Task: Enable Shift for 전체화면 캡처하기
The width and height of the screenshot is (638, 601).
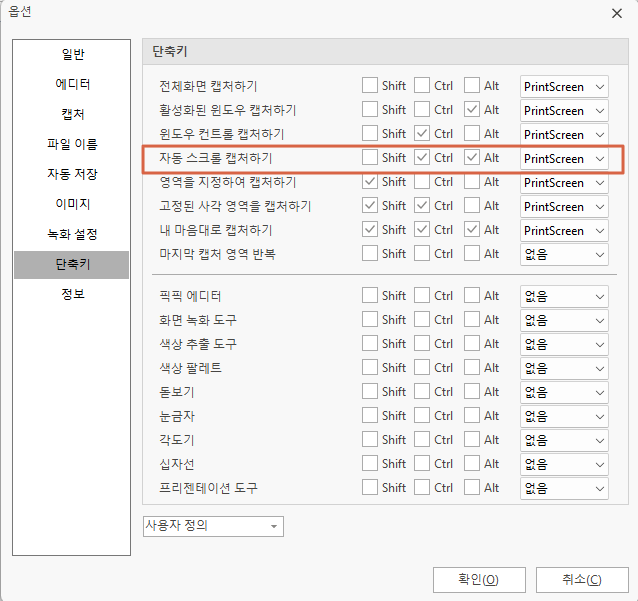Action: (x=369, y=85)
